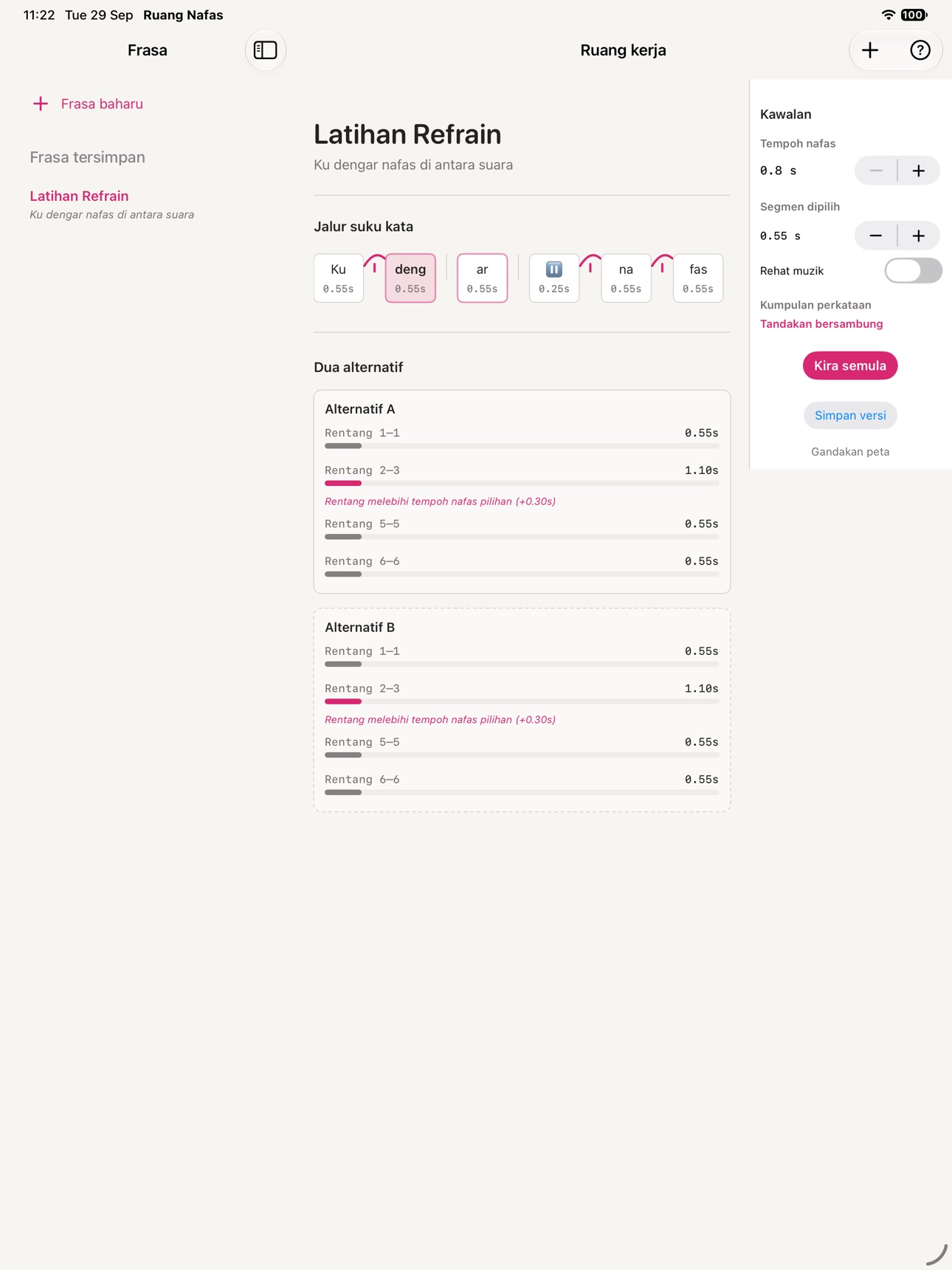The width and height of the screenshot is (952, 1270).
Task: Select the syllable chip "fas"
Action: (x=698, y=278)
